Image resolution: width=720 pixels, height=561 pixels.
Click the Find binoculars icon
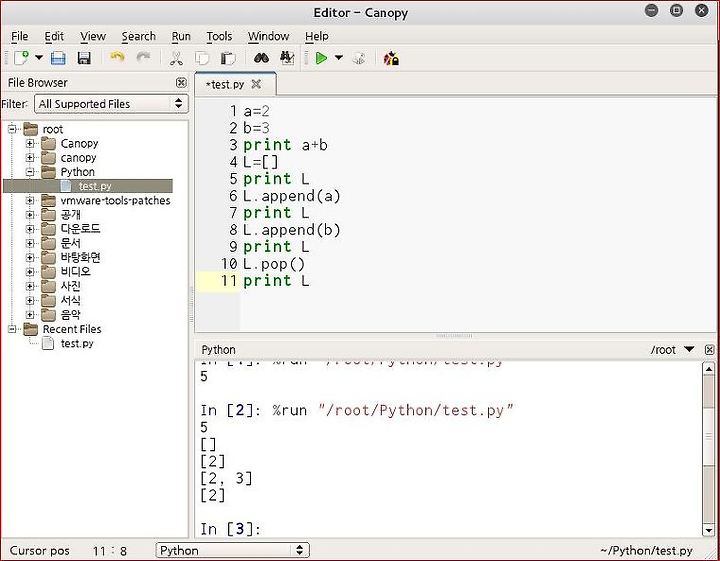pos(261,58)
